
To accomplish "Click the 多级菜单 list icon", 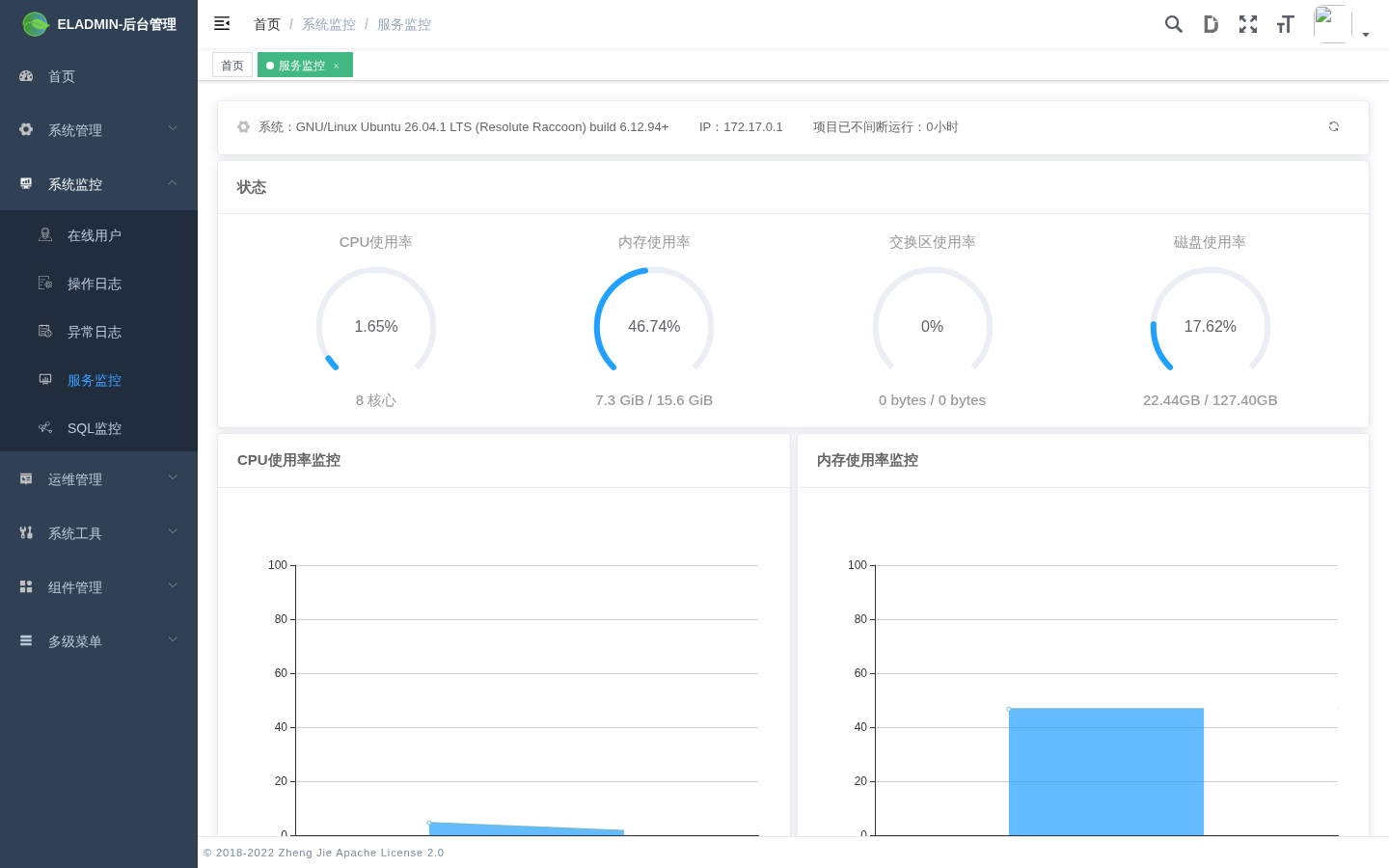I will tap(26, 640).
